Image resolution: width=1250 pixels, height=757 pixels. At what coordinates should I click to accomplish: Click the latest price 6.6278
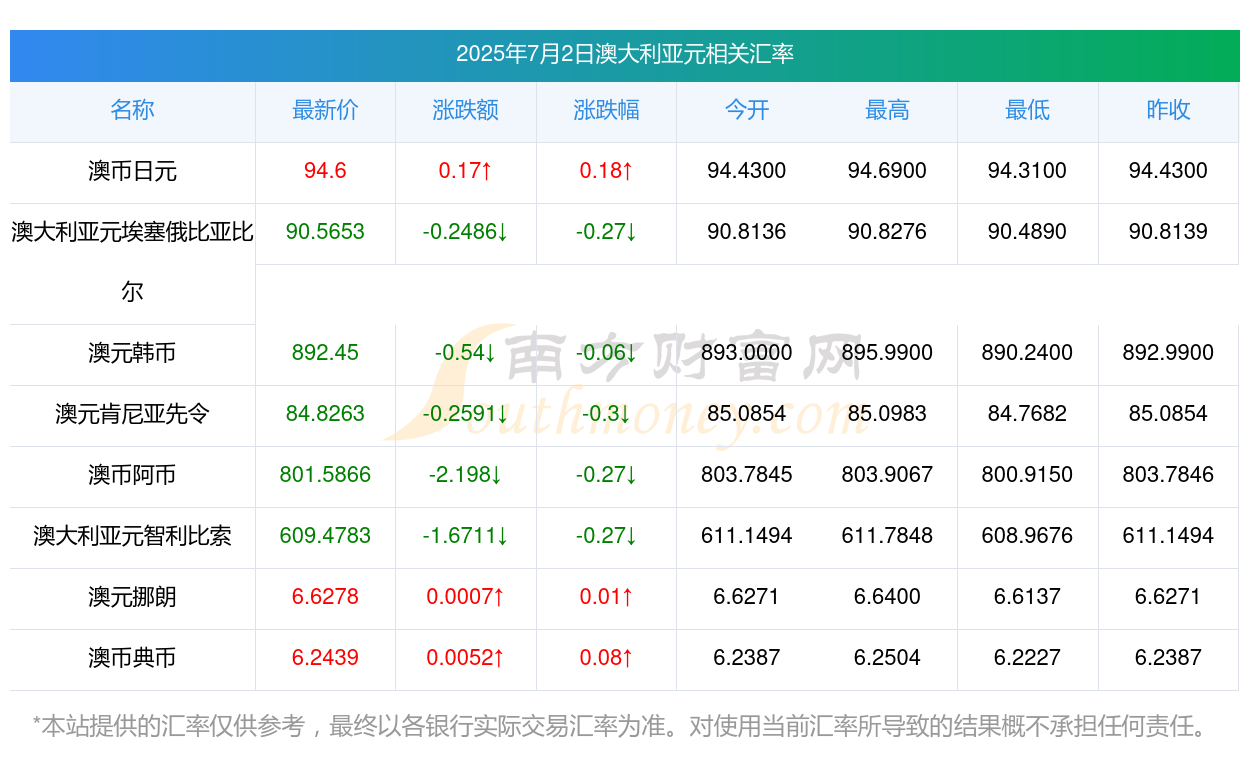[325, 597]
